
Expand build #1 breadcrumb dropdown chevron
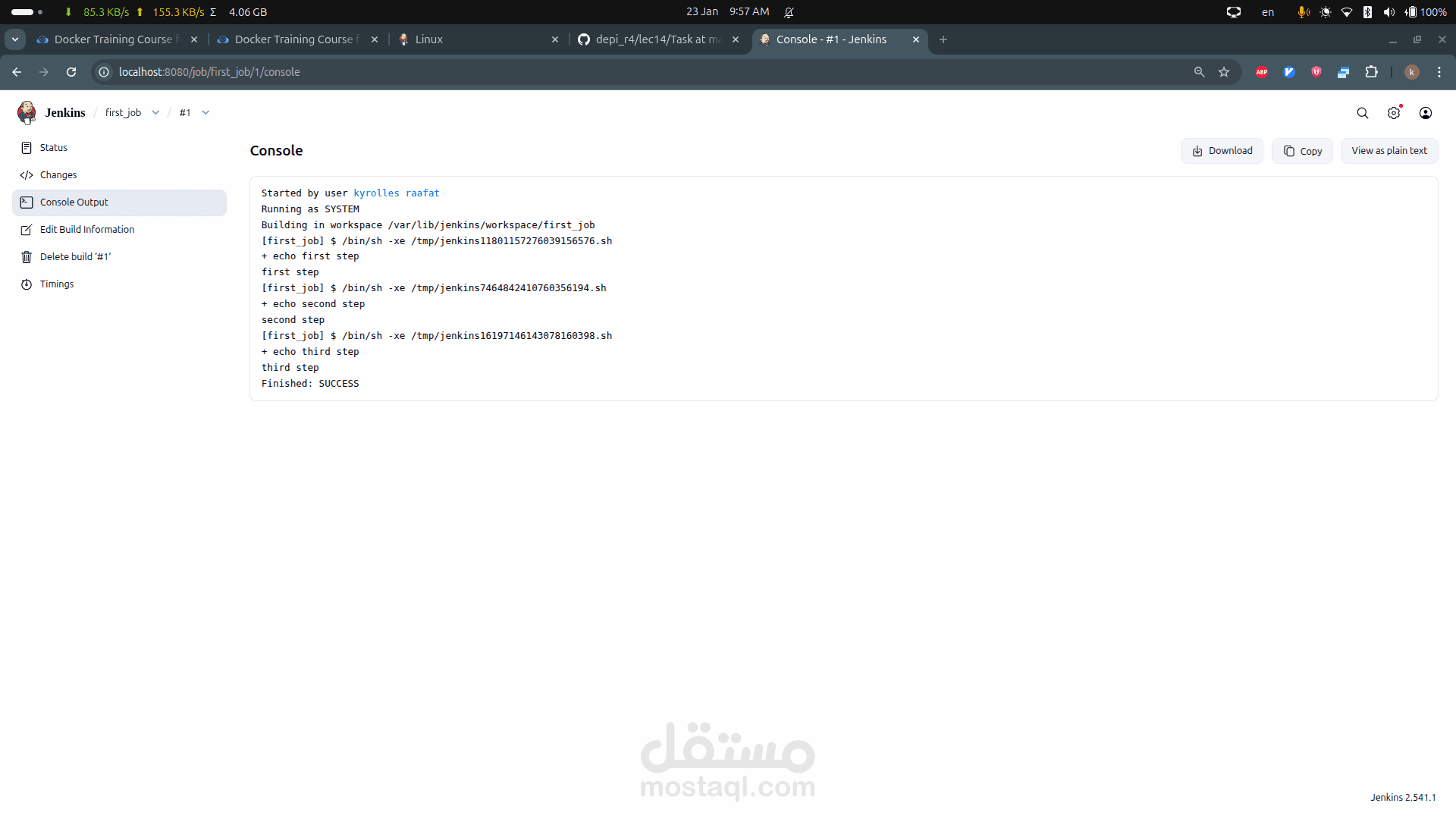206,113
